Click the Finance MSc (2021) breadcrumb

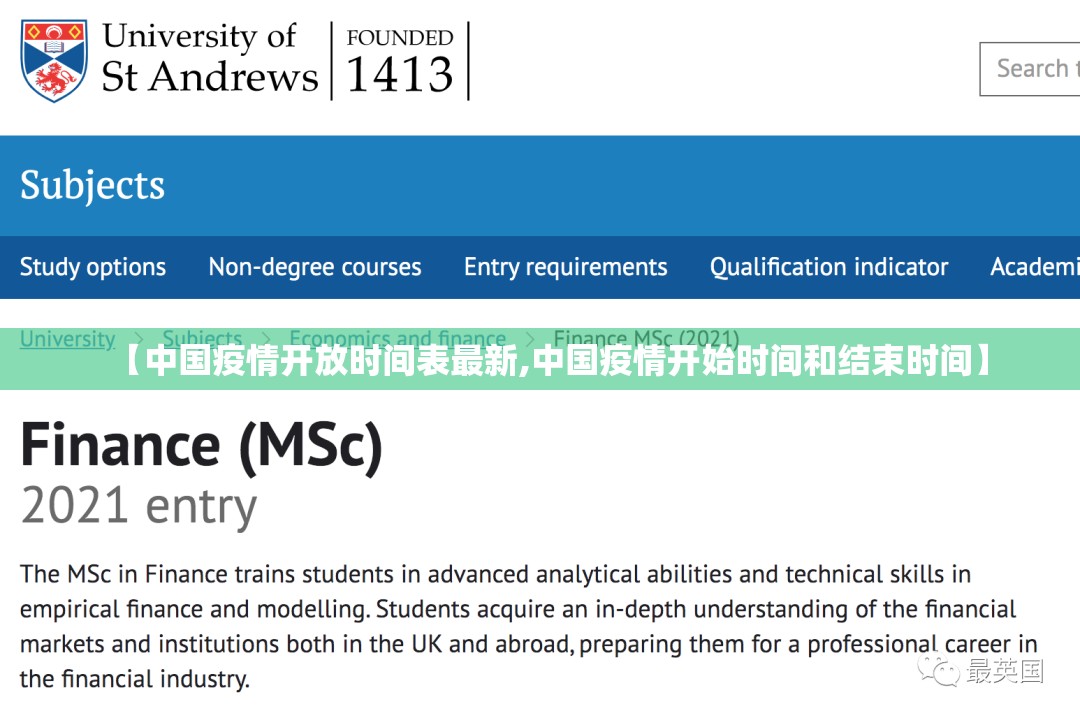pyautogui.click(x=646, y=339)
